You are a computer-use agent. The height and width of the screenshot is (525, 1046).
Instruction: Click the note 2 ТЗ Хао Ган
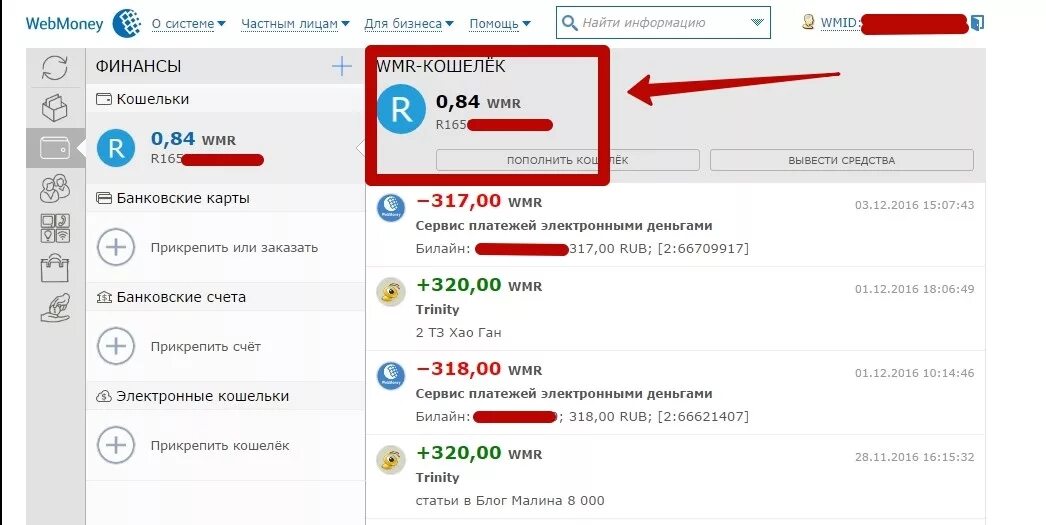pyautogui.click(x=458, y=332)
